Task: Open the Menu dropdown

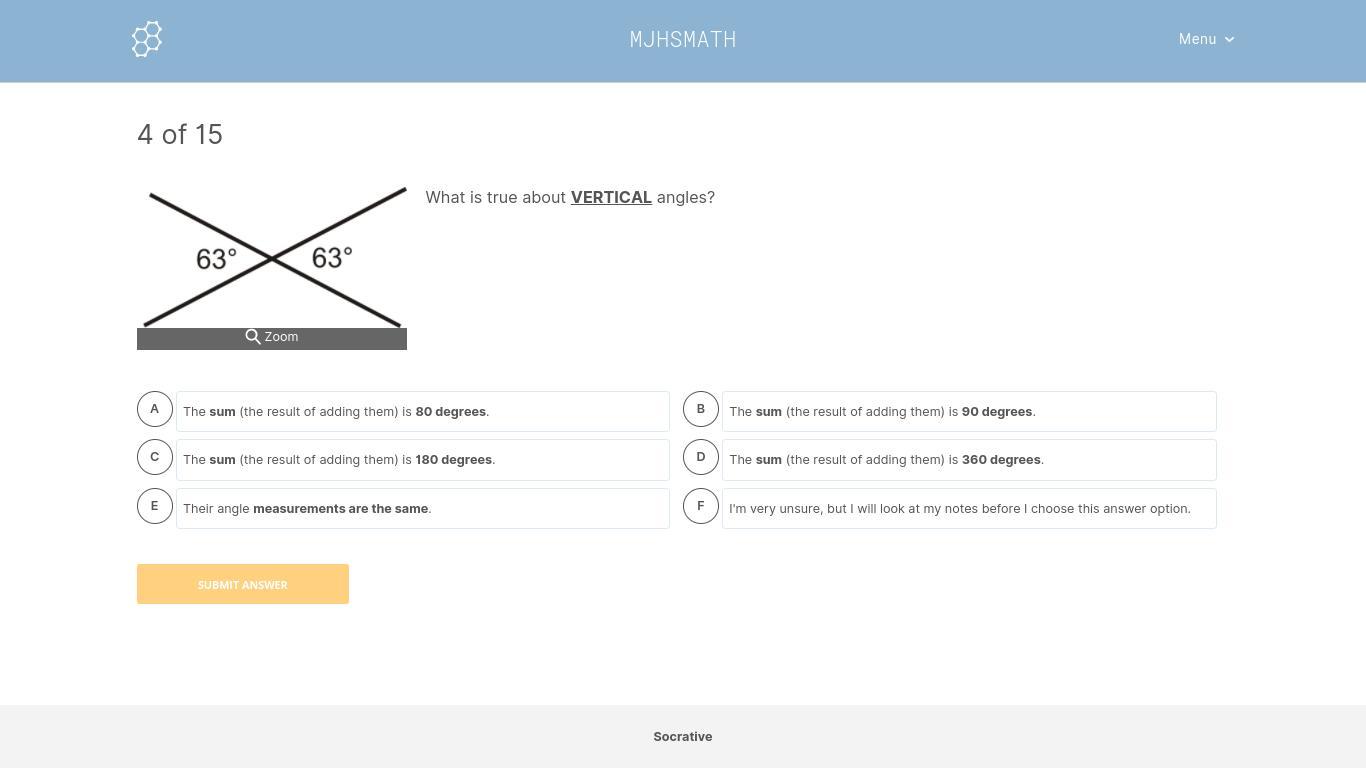Action: (x=1197, y=39)
